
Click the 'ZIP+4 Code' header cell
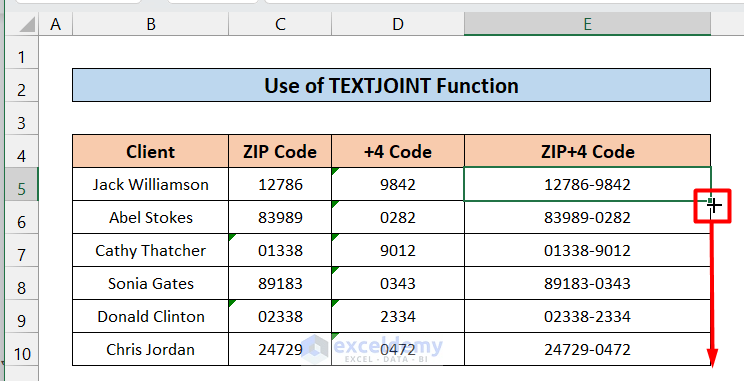(587, 151)
